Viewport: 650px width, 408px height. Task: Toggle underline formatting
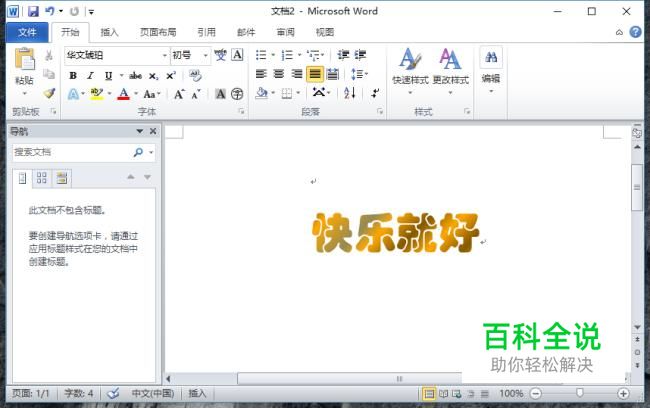108,75
